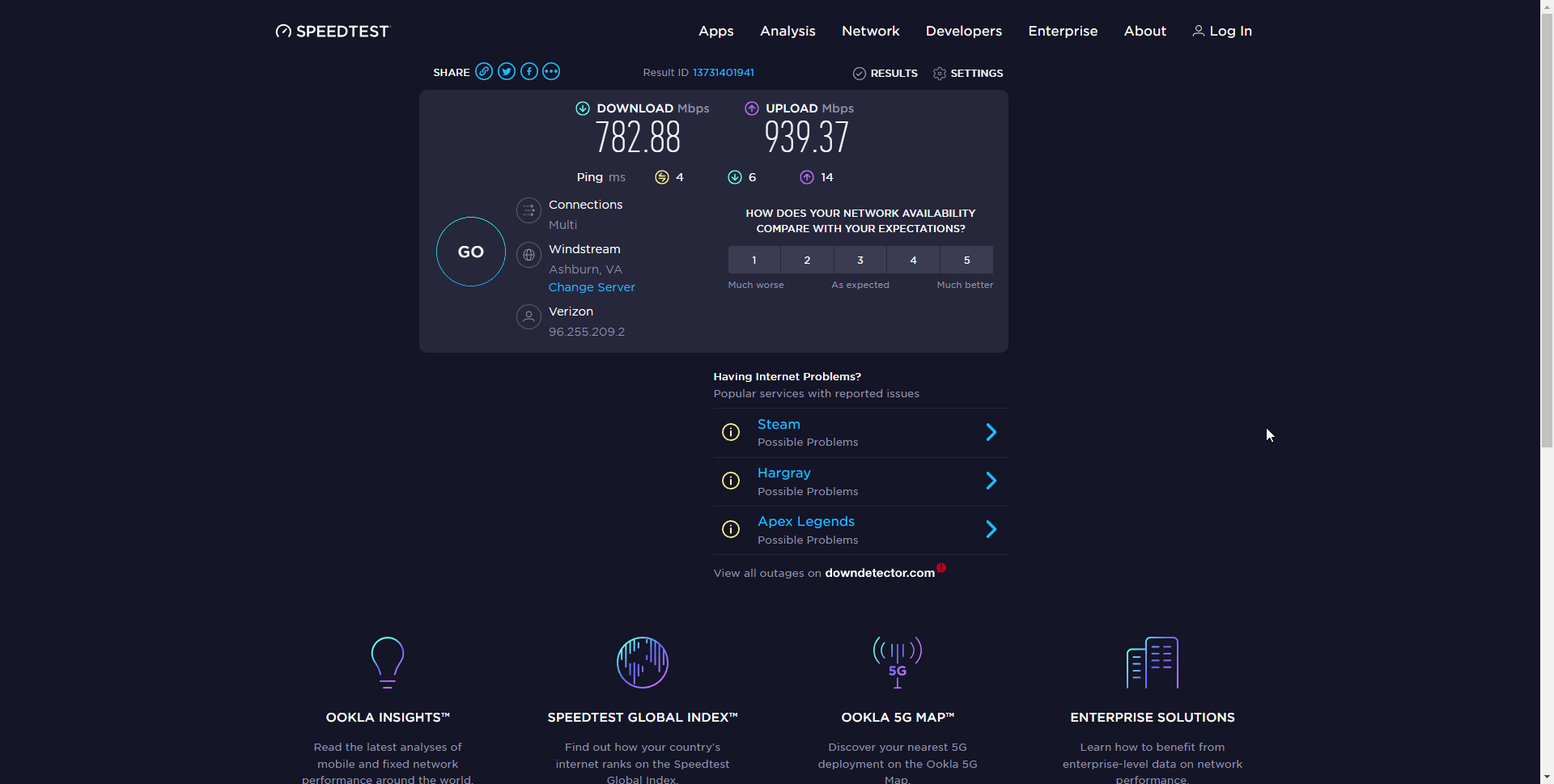The height and width of the screenshot is (784, 1554).
Task: Click the Settings gear icon
Action: (x=940, y=74)
